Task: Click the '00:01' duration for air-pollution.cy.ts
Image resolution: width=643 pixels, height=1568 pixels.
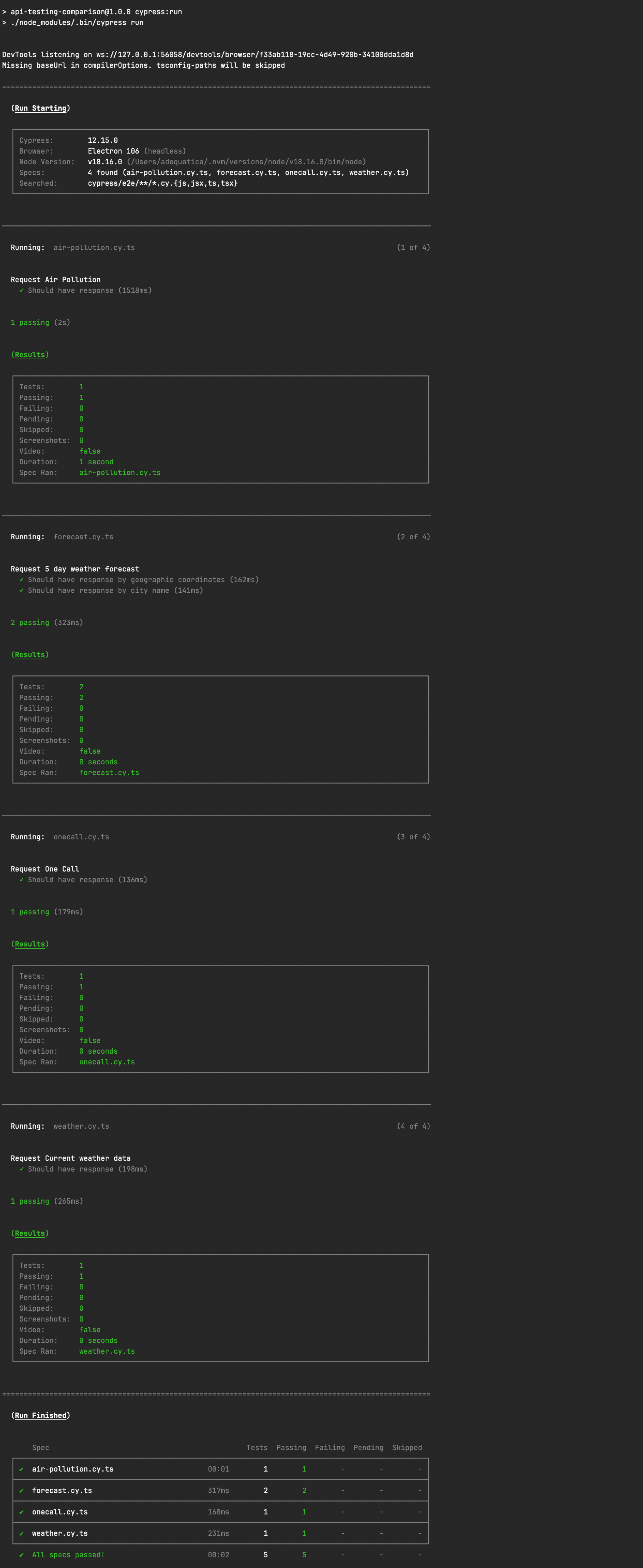Action: pyautogui.click(x=219, y=1469)
